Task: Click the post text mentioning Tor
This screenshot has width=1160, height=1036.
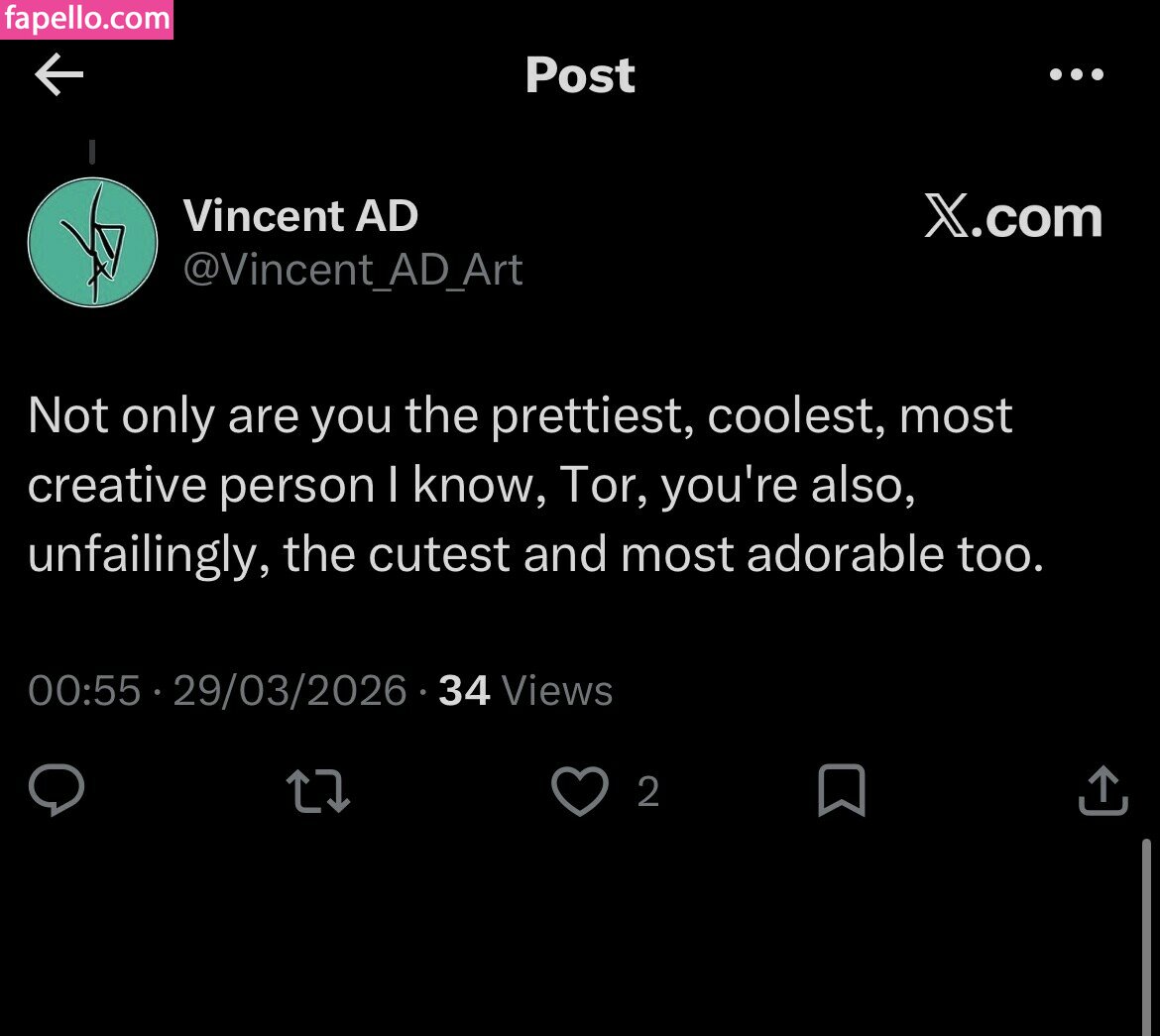Action: [x=535, y=485]
